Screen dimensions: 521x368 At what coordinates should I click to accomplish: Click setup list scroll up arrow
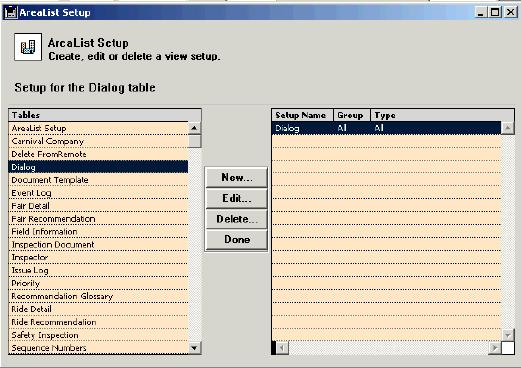[x=508, y=128]
